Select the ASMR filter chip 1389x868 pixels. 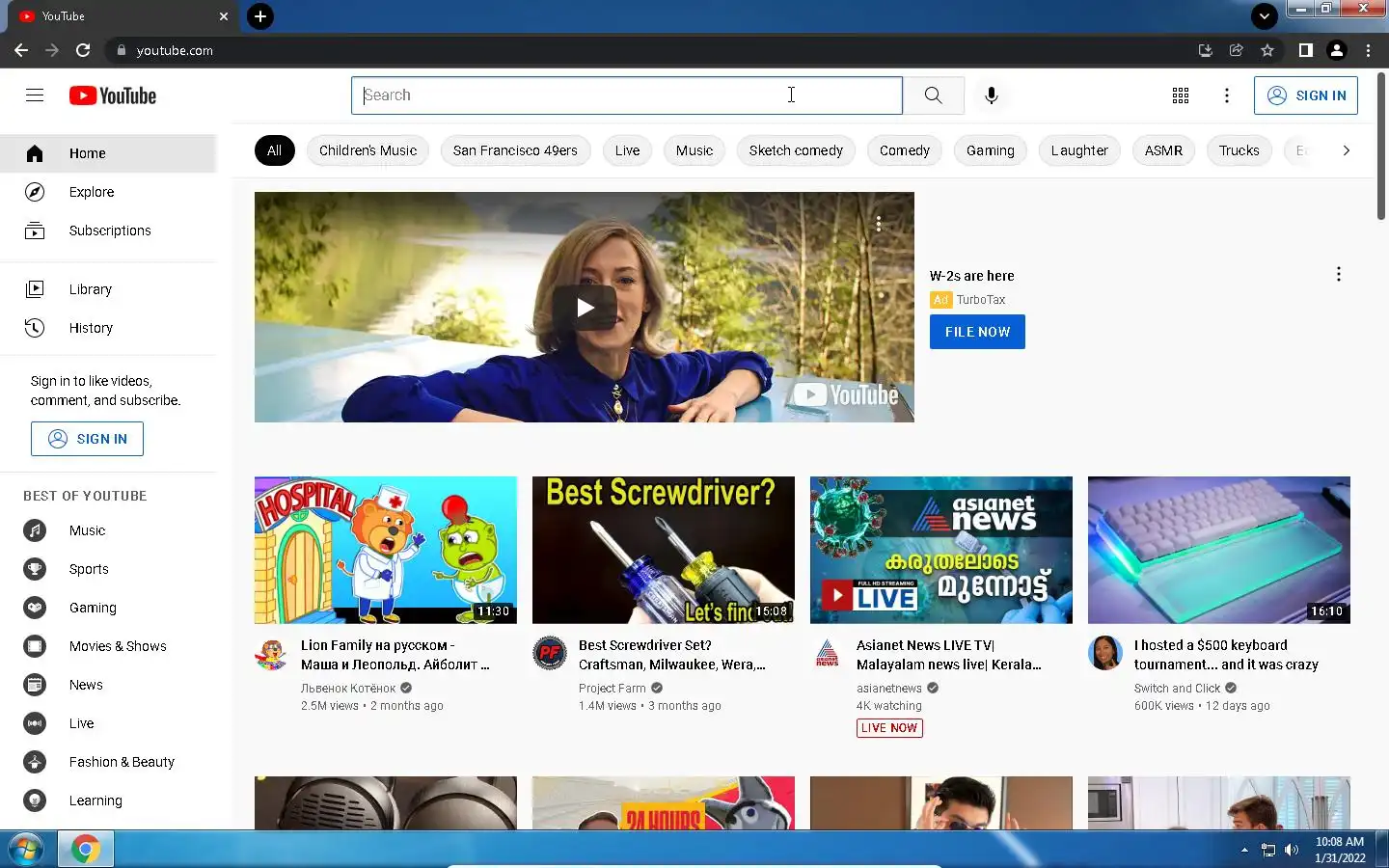(x=1163, y=150)
